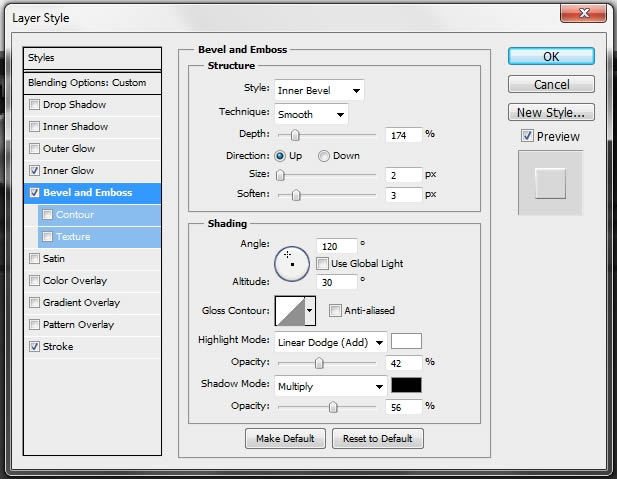Click the Shadow Opacity field showing 56
Image resolution: width=617 pixels, height=479 pixels.
click(404, 407)
